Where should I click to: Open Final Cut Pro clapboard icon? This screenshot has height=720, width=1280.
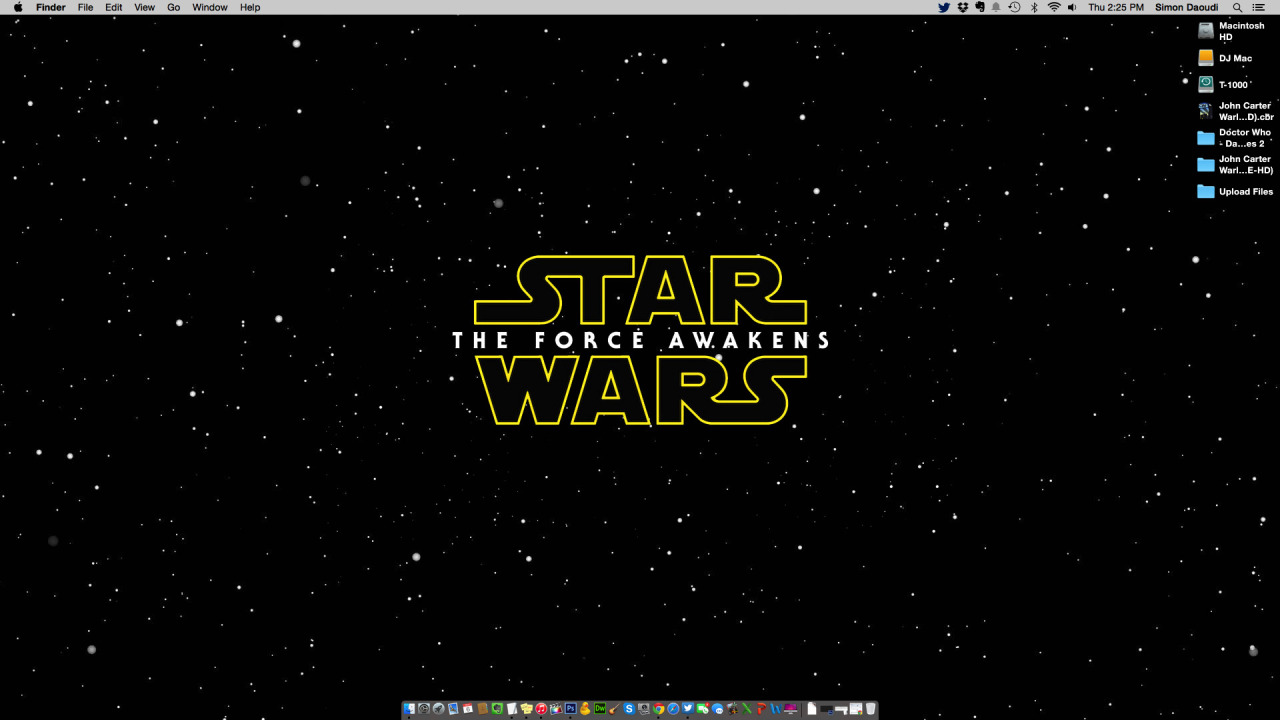[x=556, y=708]
